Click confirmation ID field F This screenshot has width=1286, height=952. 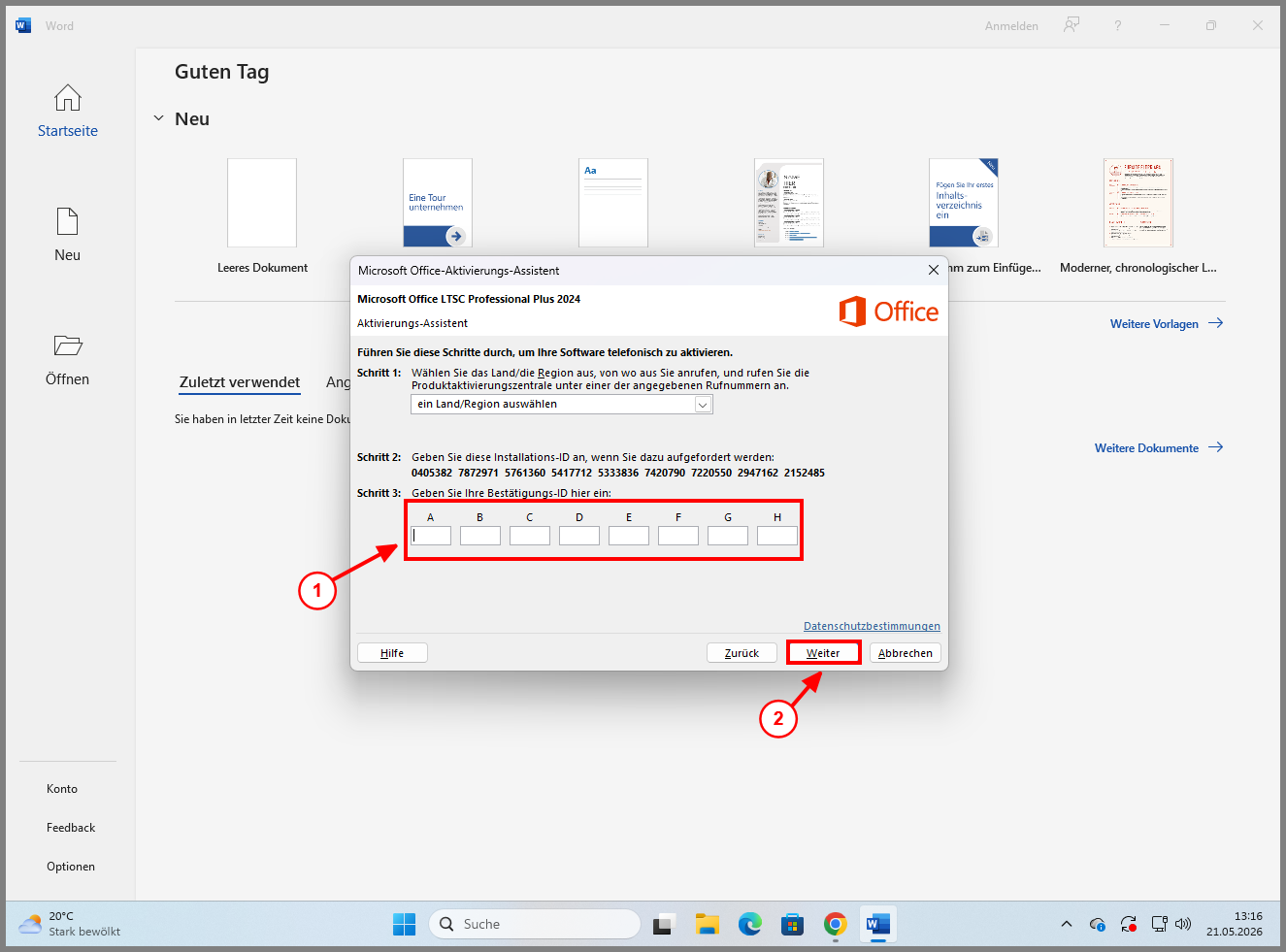click(x=678, y=536)
